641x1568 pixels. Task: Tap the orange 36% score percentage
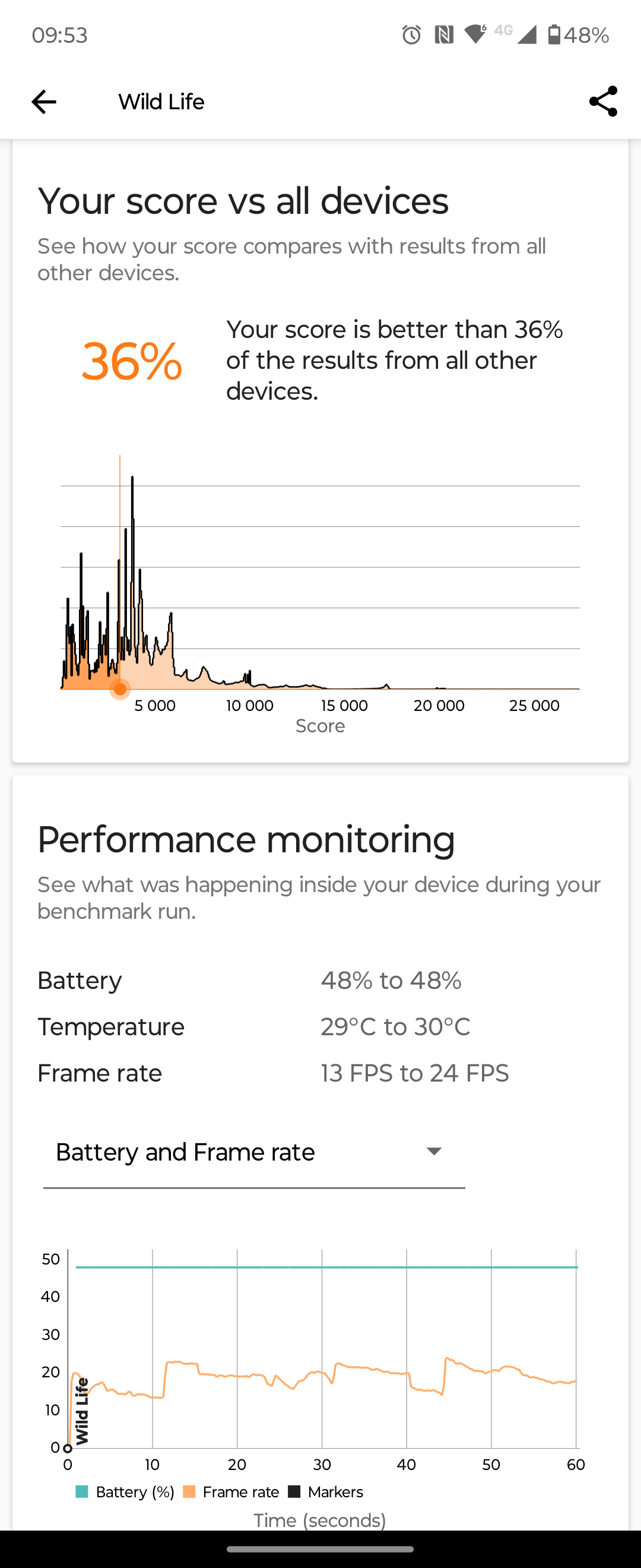[x=132, y=362]
